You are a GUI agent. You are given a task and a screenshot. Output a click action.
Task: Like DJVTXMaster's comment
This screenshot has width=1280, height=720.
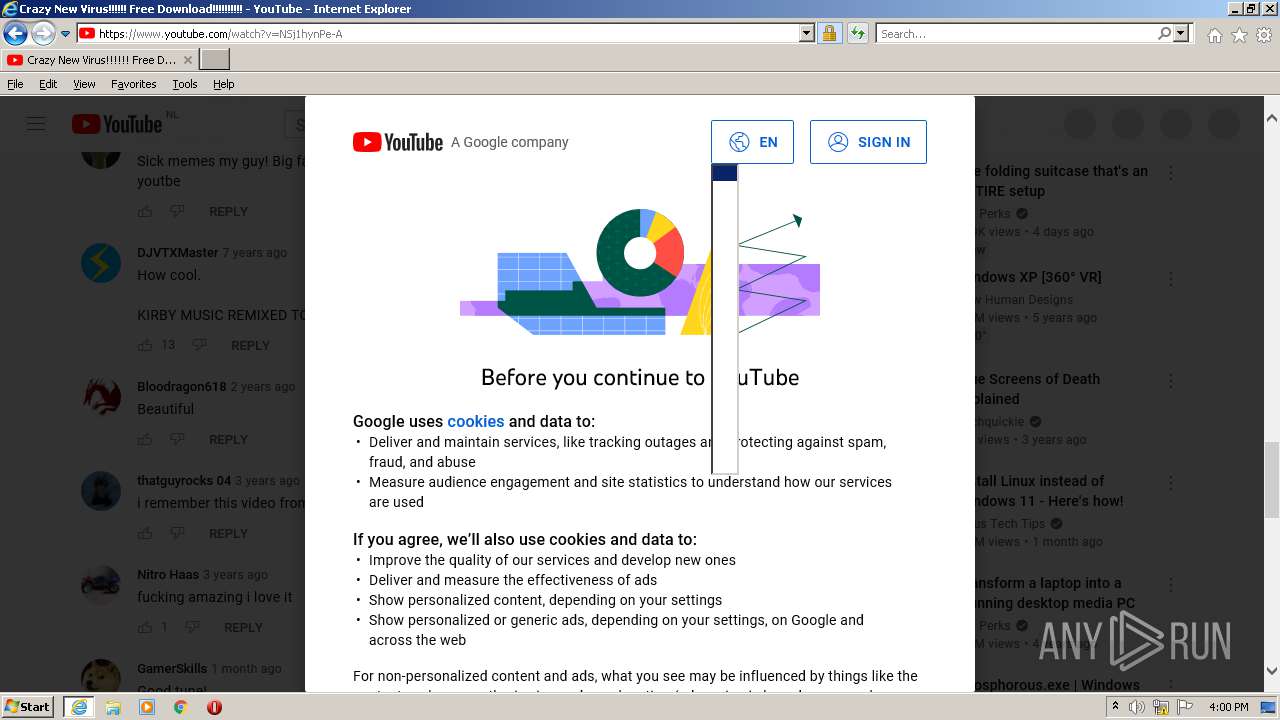[145, 345]
